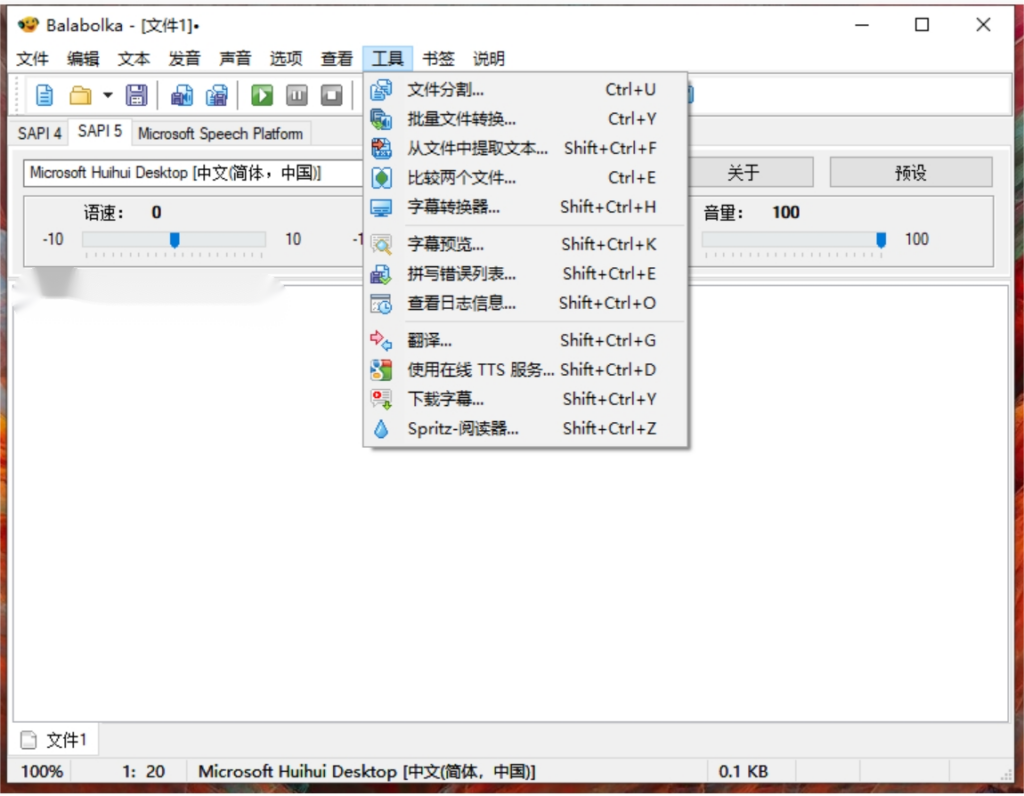Select 批量文件转换 menu entry
This screenshot has height=796, width=1024.
(461, 119)
